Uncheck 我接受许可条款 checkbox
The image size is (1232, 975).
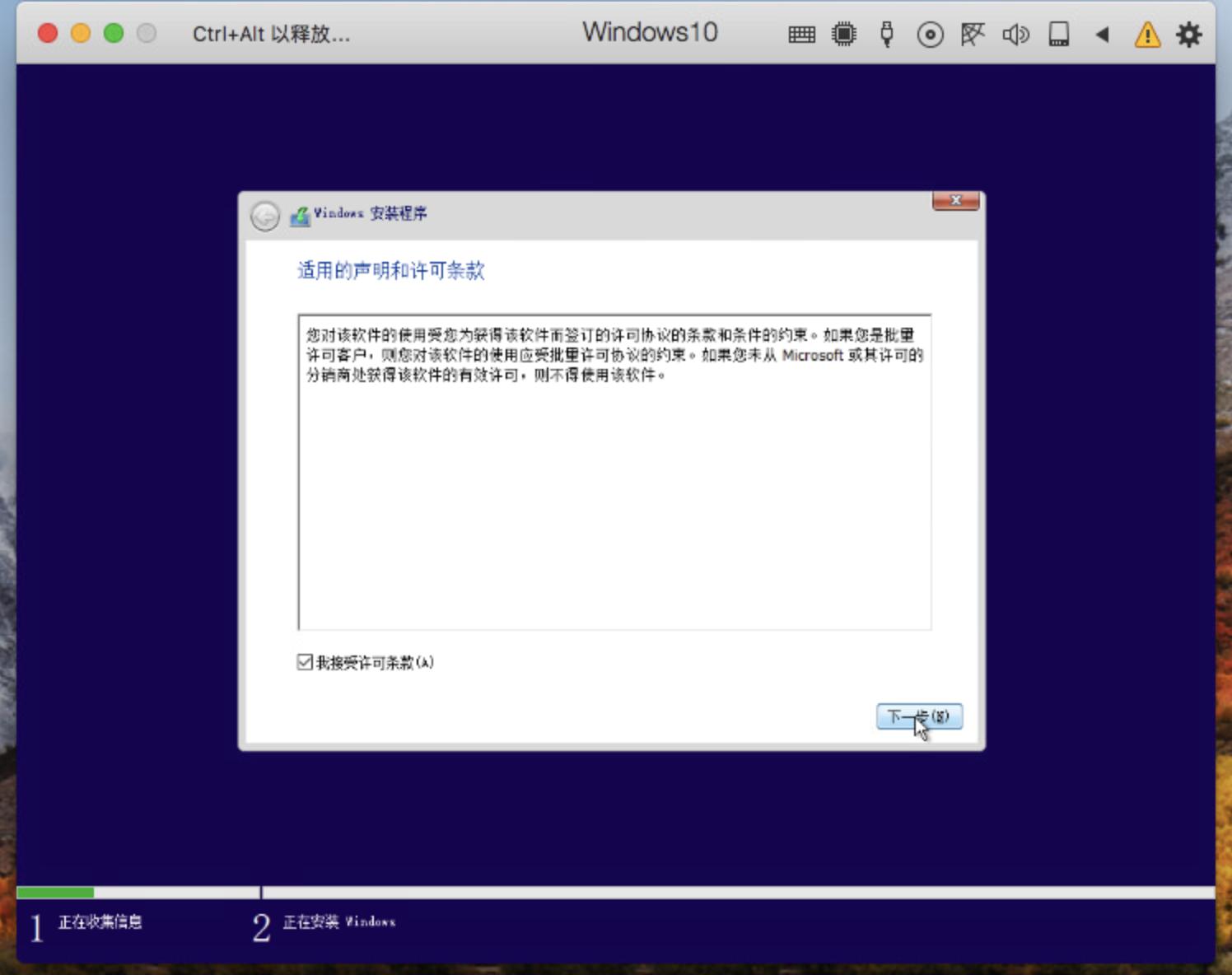click(x=304, y=662)
